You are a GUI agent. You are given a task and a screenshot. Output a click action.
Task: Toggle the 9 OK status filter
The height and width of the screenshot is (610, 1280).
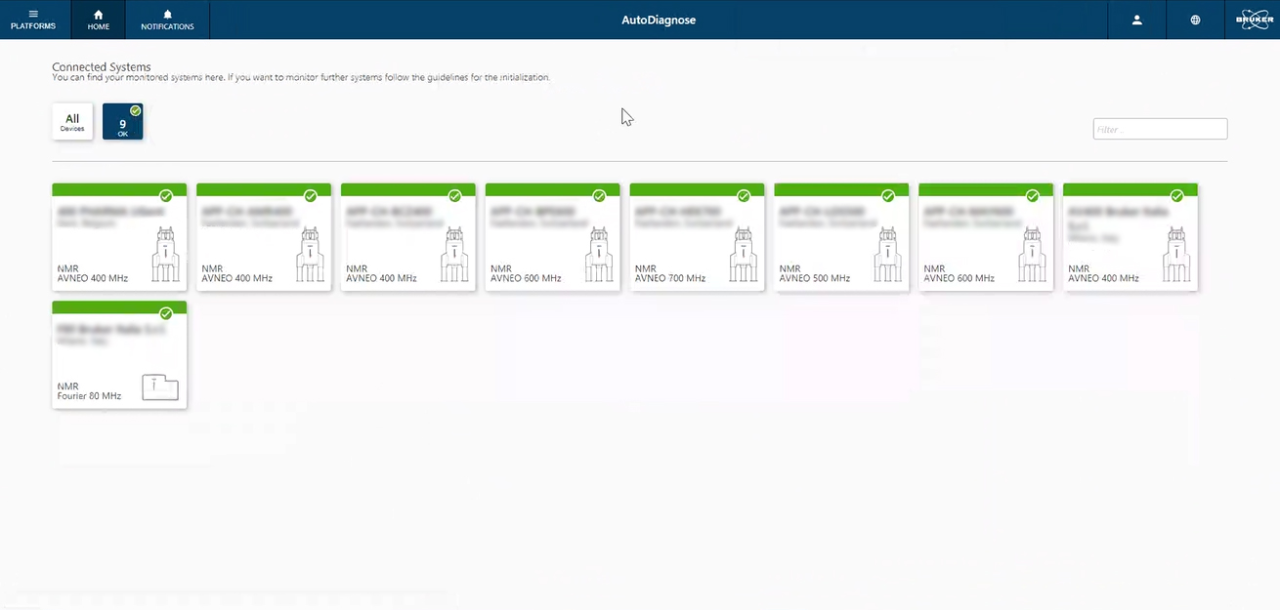(x=123, y=122)
